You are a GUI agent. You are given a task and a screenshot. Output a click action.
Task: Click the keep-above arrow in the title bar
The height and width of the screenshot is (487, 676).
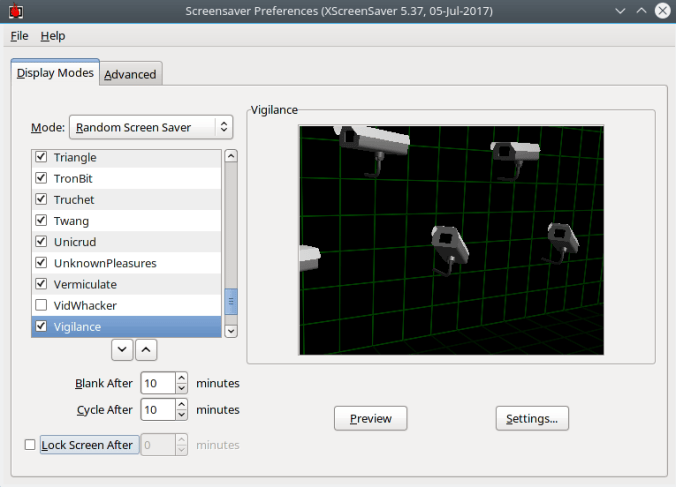[639, 11]
